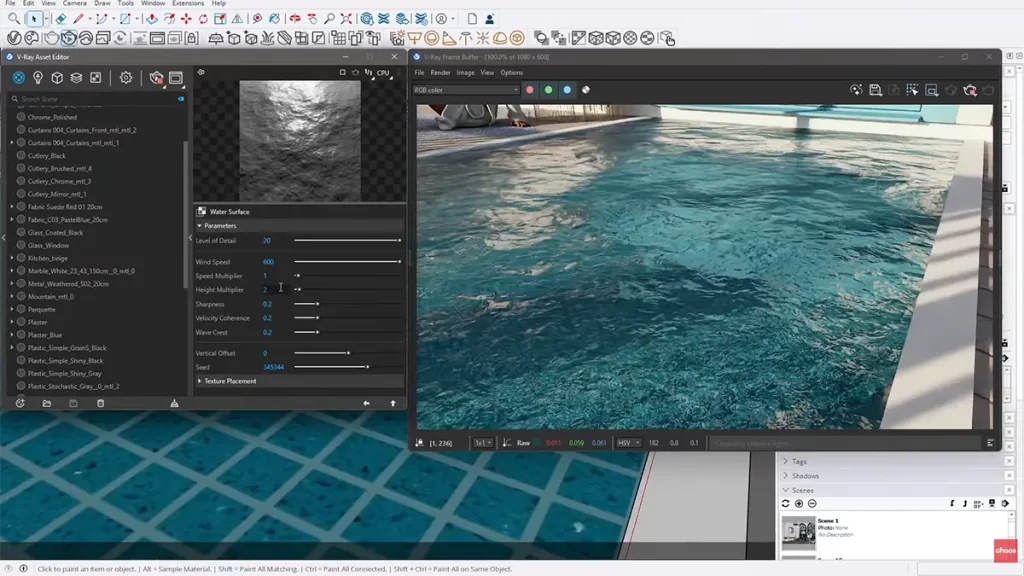The width and height of the screenshot is (1024, 576).
Task: Toggle the blue channel in the Frame Buffer
Action: click(x=567, y=90)
